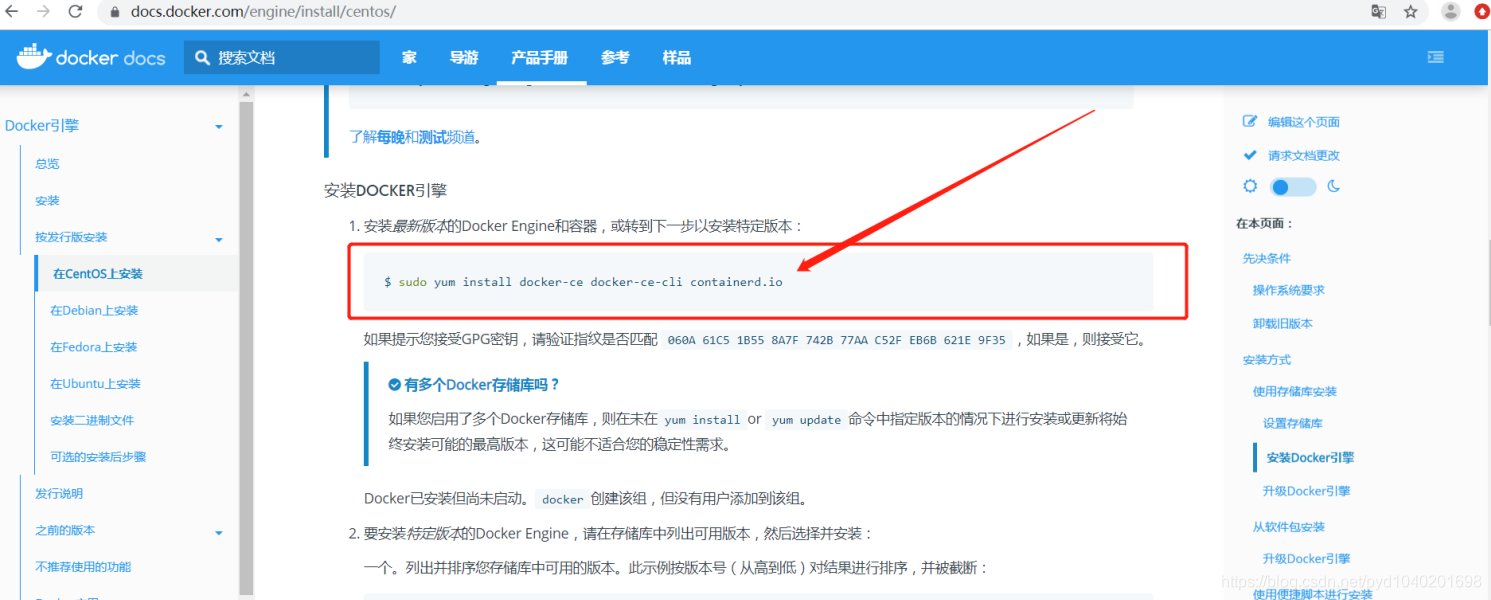Click the red browser extension icon
Viewport: 1491px width, 600px height.
(1482, 12)
